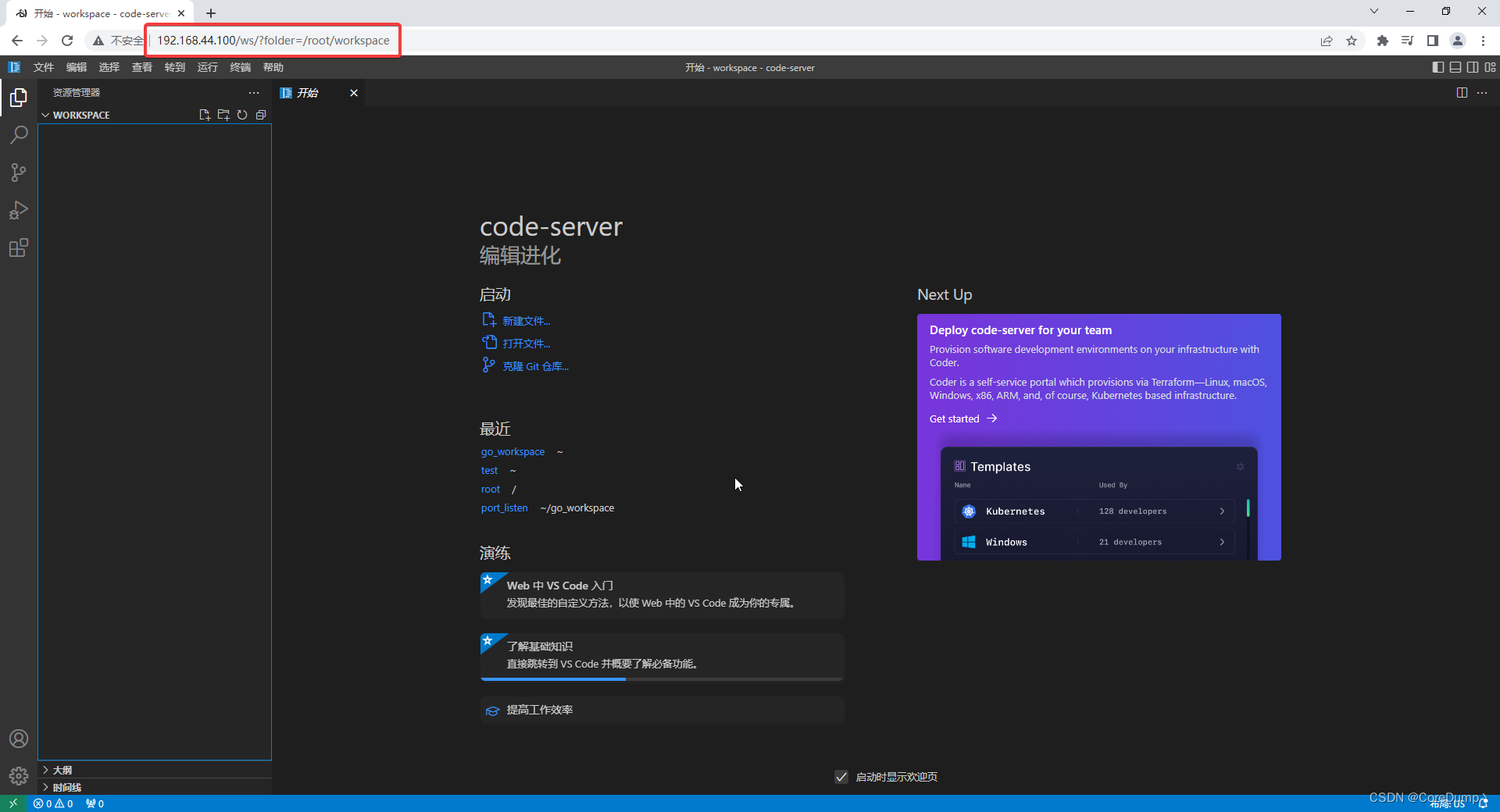Share this page icon in address bar
The width and height of the screenshot is (1500, 812).
pyautogui.click(x=1327, y=41)
